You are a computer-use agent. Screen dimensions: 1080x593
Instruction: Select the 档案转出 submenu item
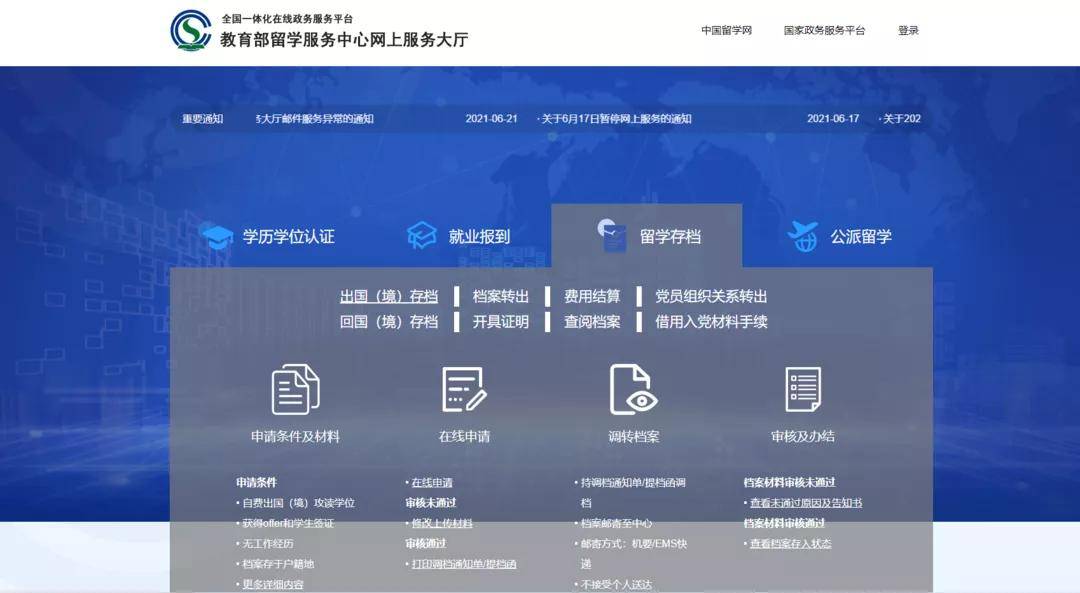[x=501, y=296]
